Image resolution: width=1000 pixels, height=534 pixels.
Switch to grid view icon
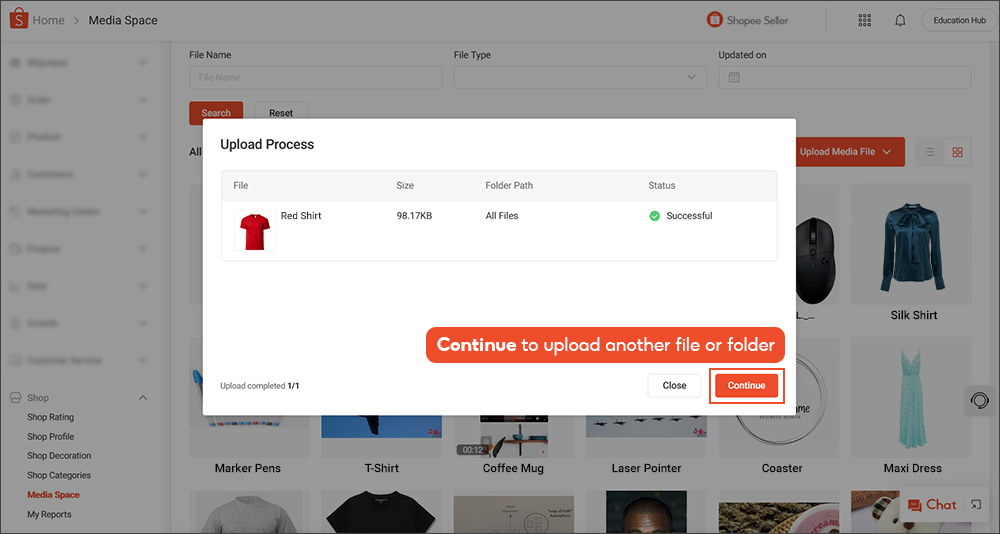tap(957, 152)
